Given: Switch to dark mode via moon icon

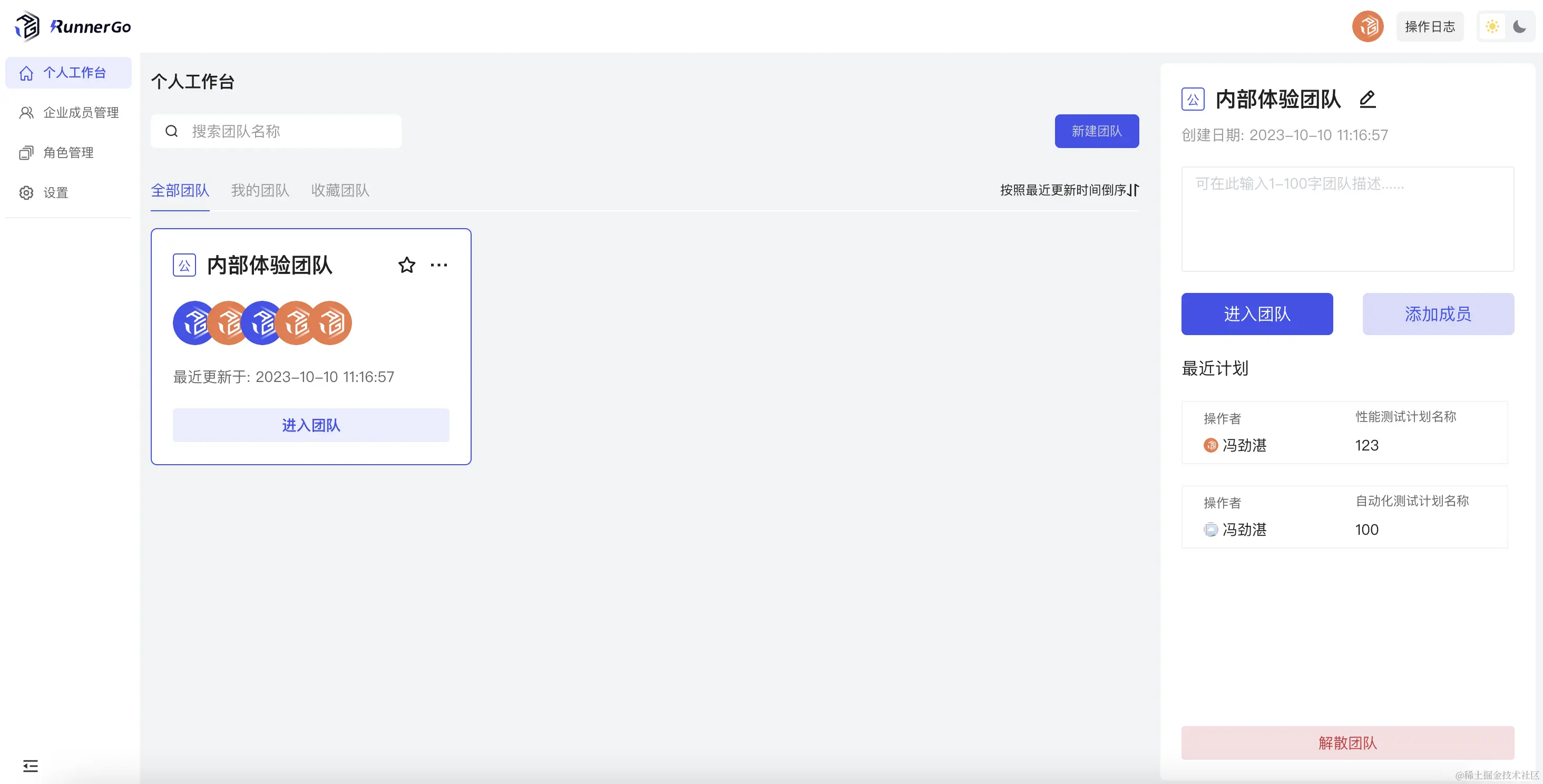Looking at the screenshot, I should tap(1520, 26).
